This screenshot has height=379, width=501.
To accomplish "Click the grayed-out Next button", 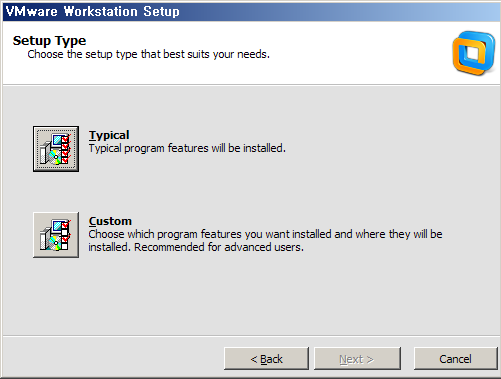I will (x=357, y=359).
